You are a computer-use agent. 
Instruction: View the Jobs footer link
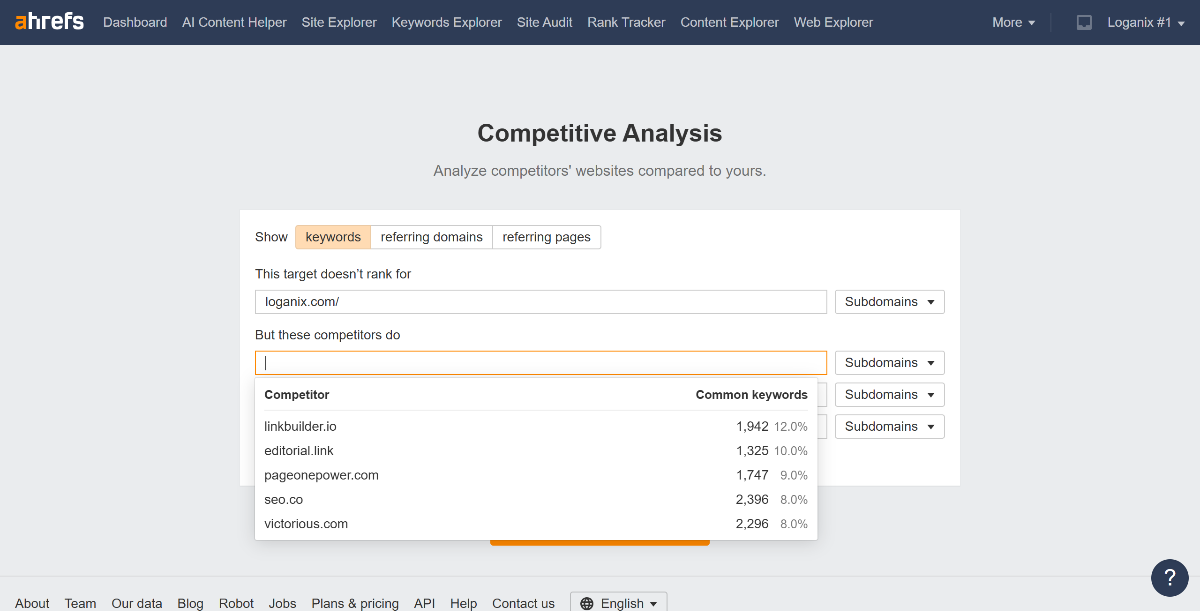283,603
